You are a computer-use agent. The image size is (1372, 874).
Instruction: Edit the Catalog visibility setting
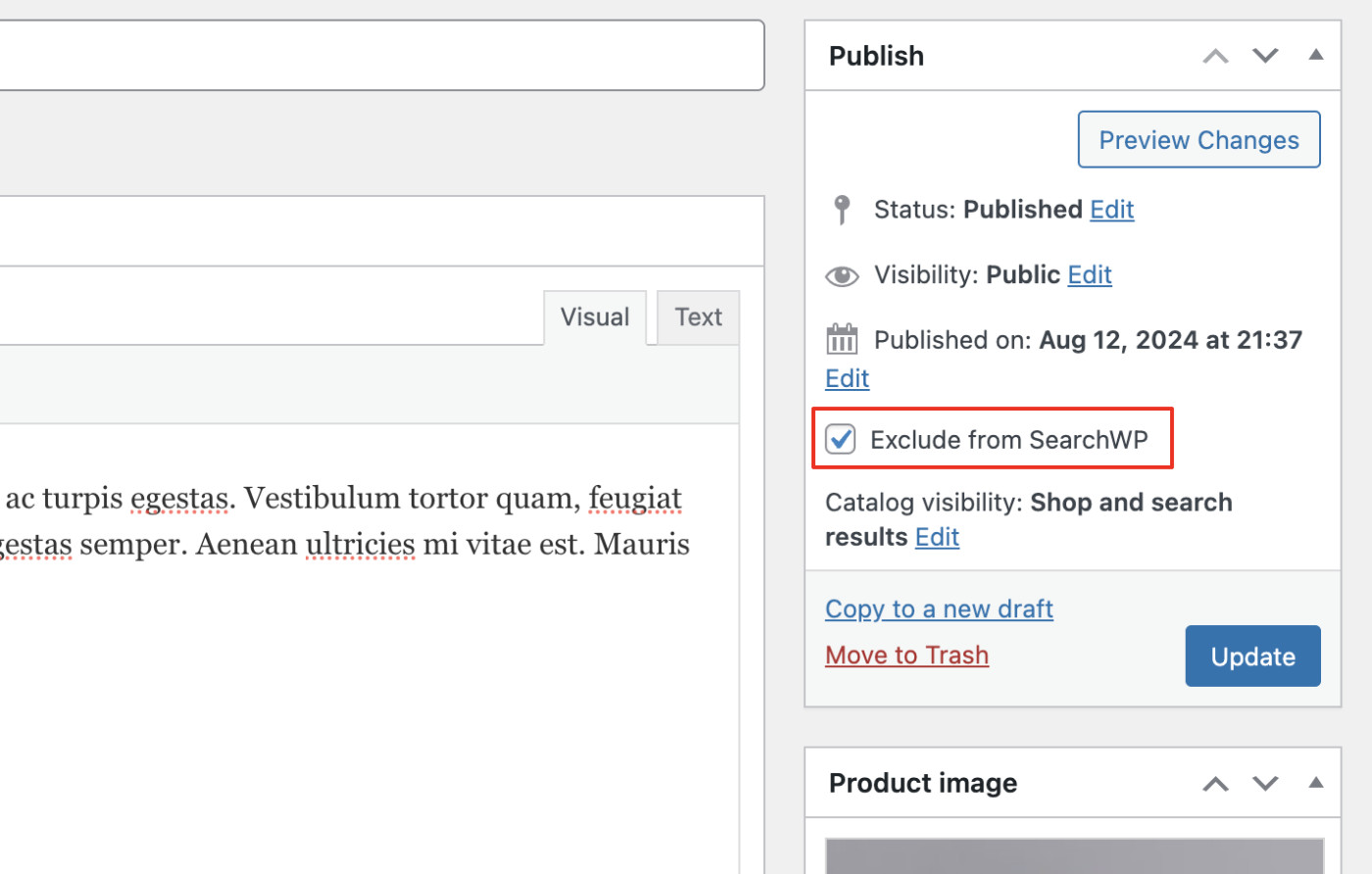point(937,536)
